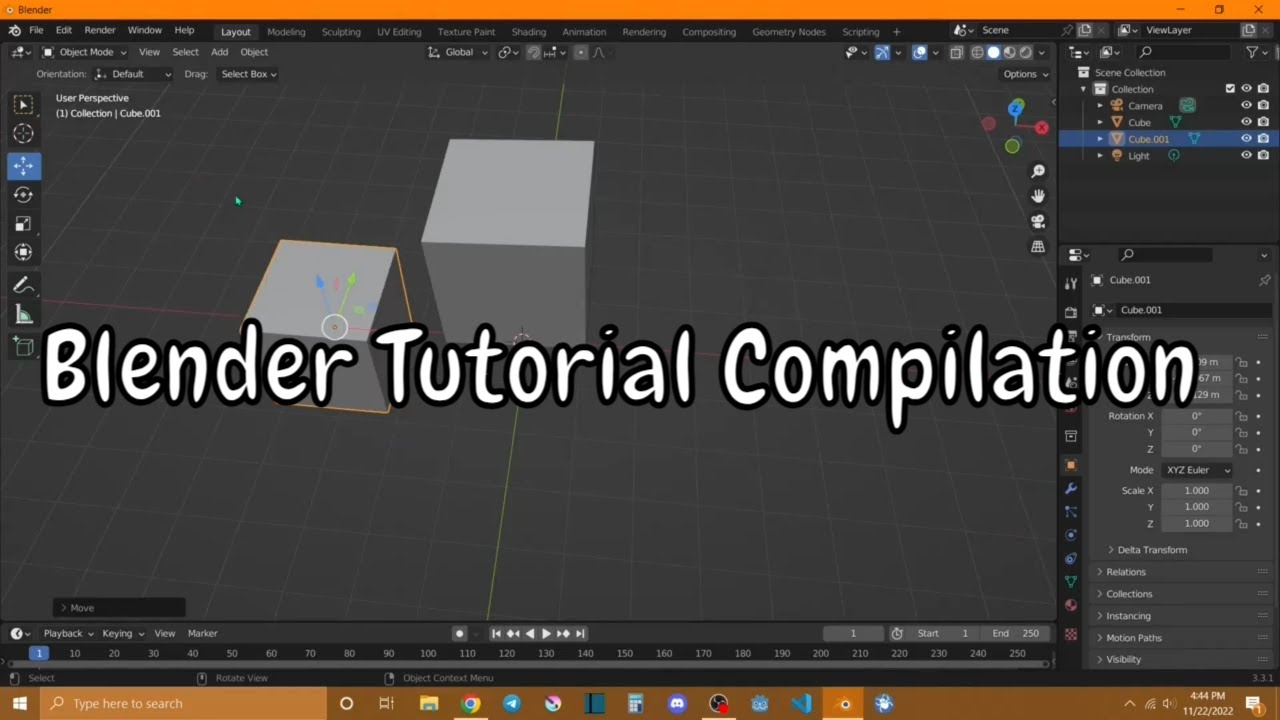The image size is (1280, 720).
Task: Click the timeline Play button
Action: (546, 633)
